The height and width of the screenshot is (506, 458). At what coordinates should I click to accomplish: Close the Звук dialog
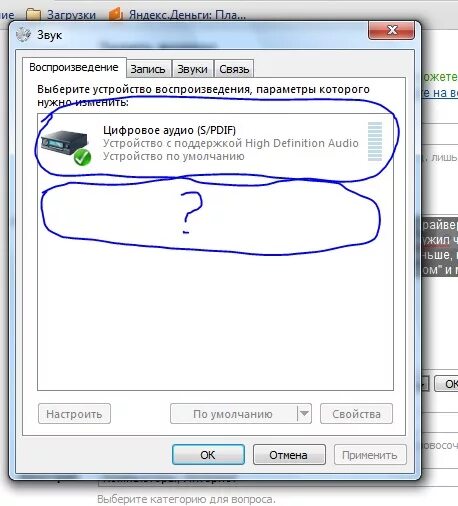[392, 30]
